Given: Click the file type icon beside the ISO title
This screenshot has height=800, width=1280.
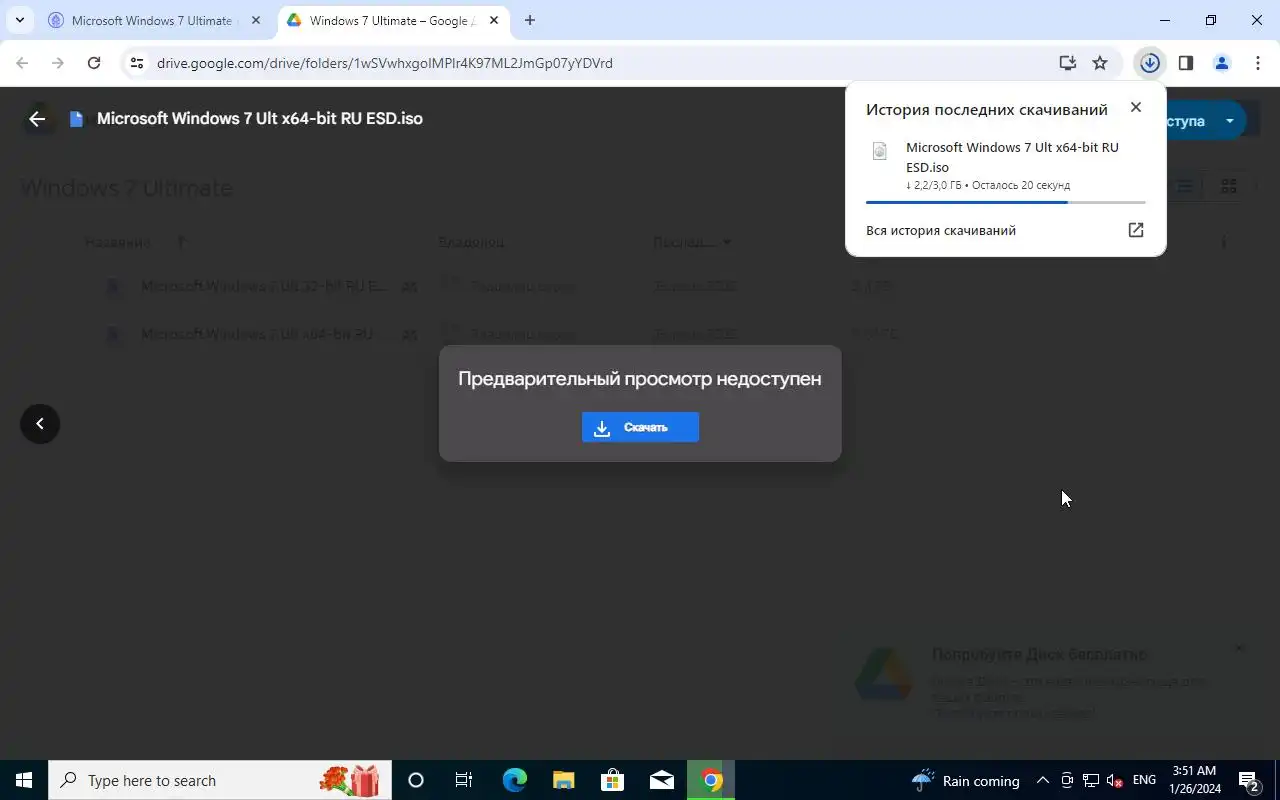Looking at the screenshot, I should tap(76, 119).
